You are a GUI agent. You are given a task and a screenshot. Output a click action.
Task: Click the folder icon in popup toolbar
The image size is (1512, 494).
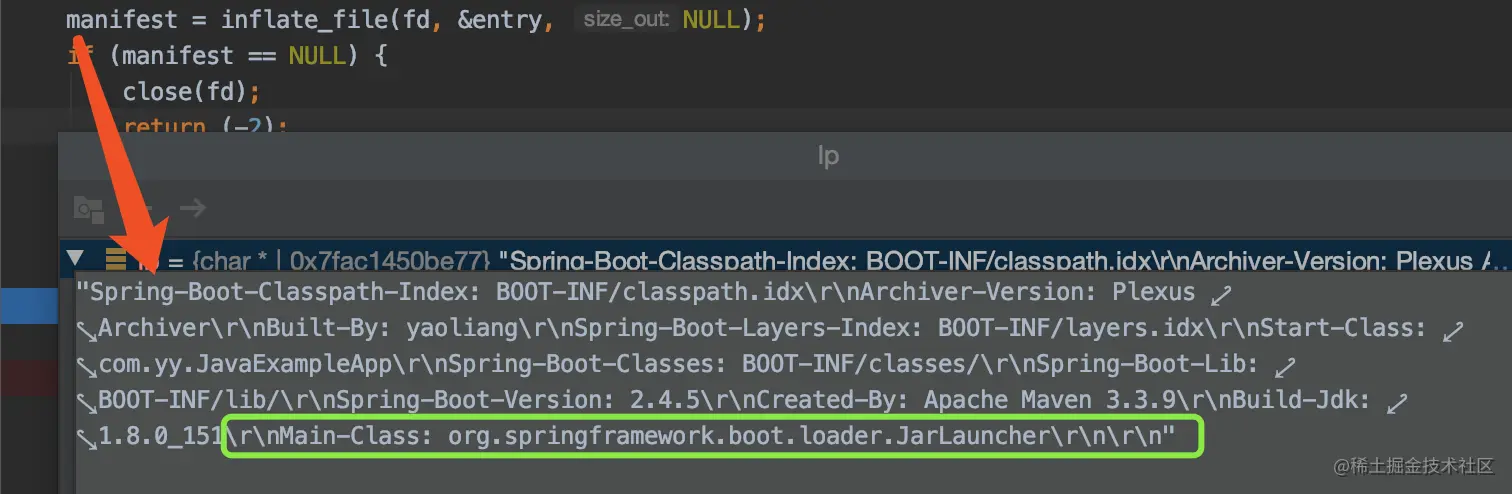tap(89, 209)
